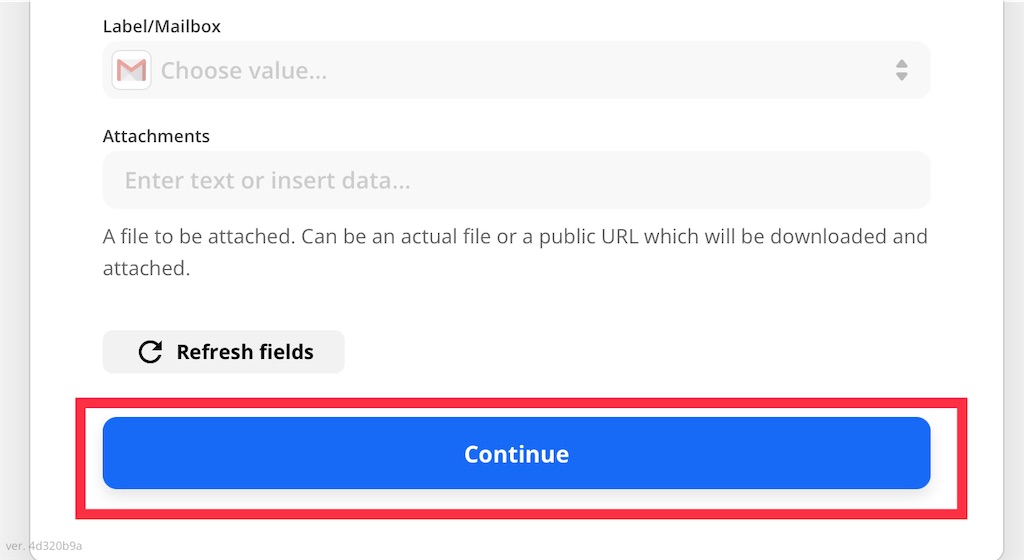Click the 'Label/Mailbox' field label
This screenshot has height=560, width=1024.
pyautogui.click(x=162, y=27)
